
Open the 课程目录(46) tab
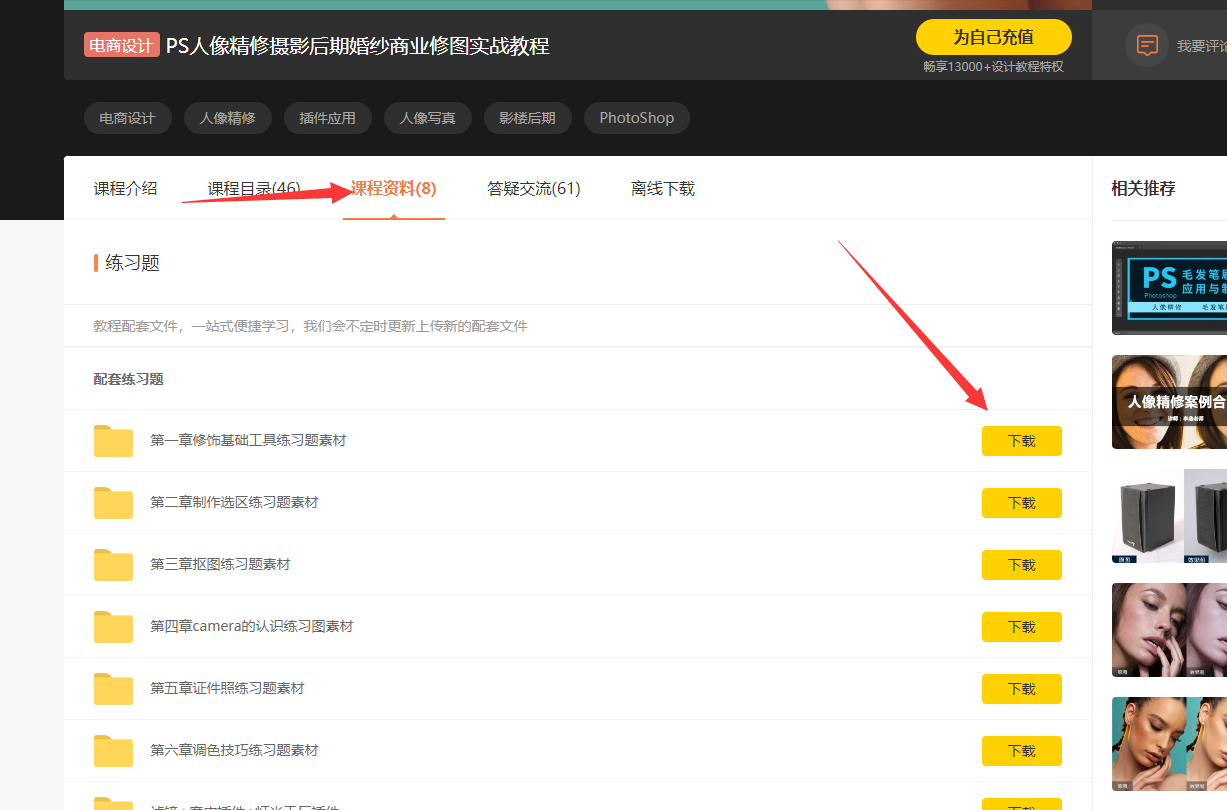click(x=254, y=188)
